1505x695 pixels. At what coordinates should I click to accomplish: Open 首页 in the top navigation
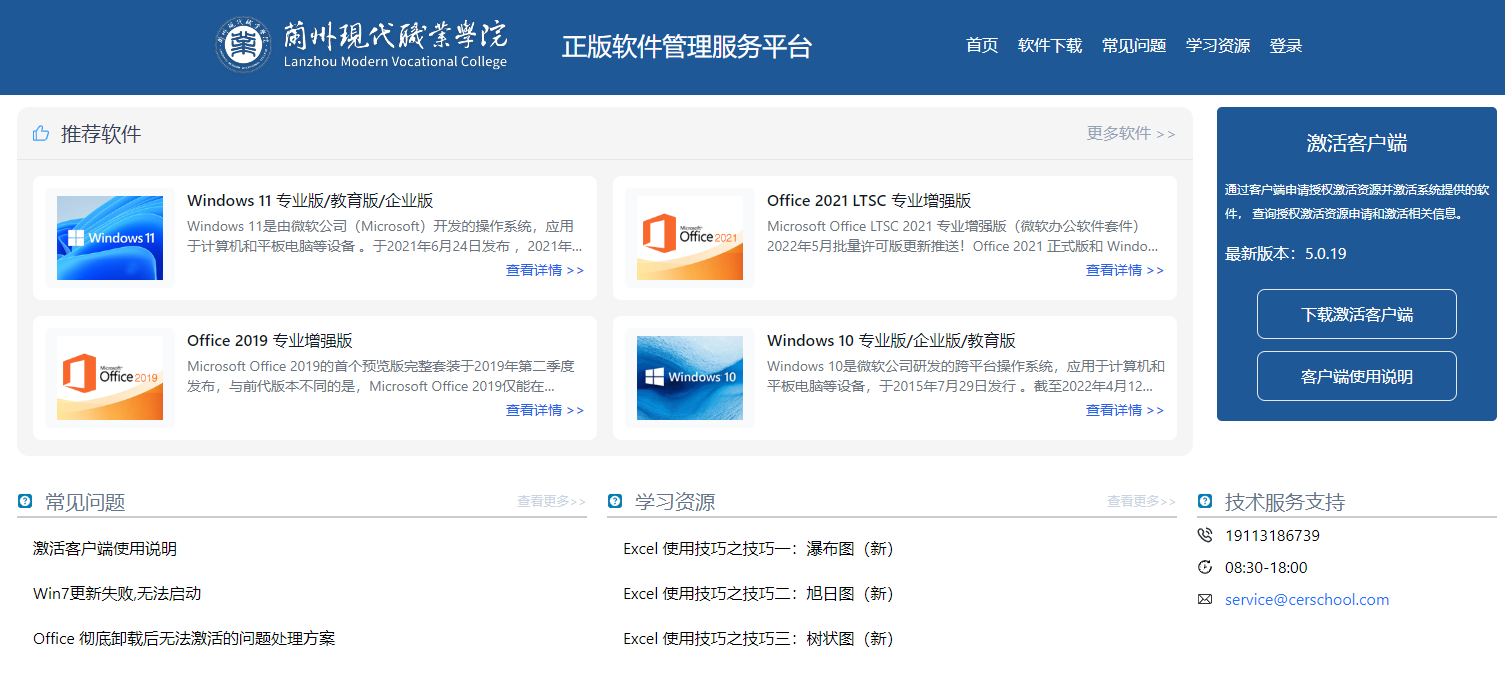[982, 45]
